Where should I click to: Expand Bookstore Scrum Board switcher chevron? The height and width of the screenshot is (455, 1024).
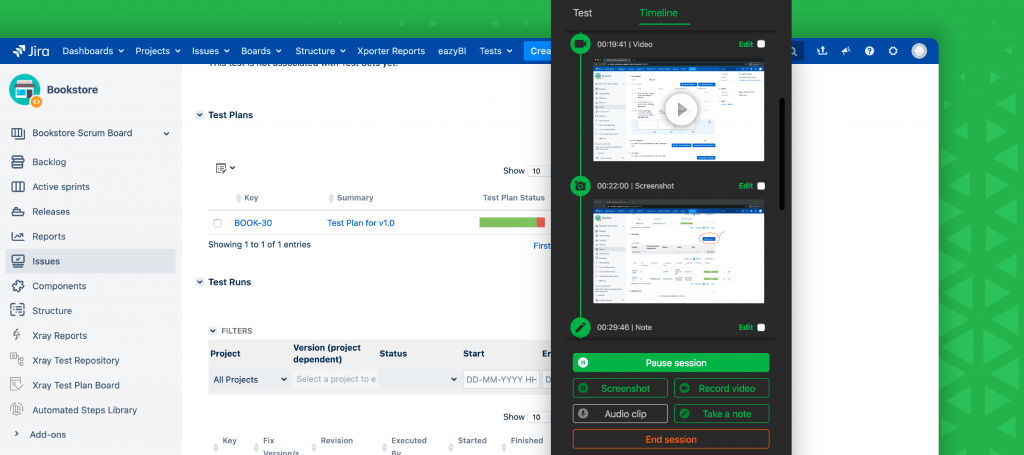167,134
